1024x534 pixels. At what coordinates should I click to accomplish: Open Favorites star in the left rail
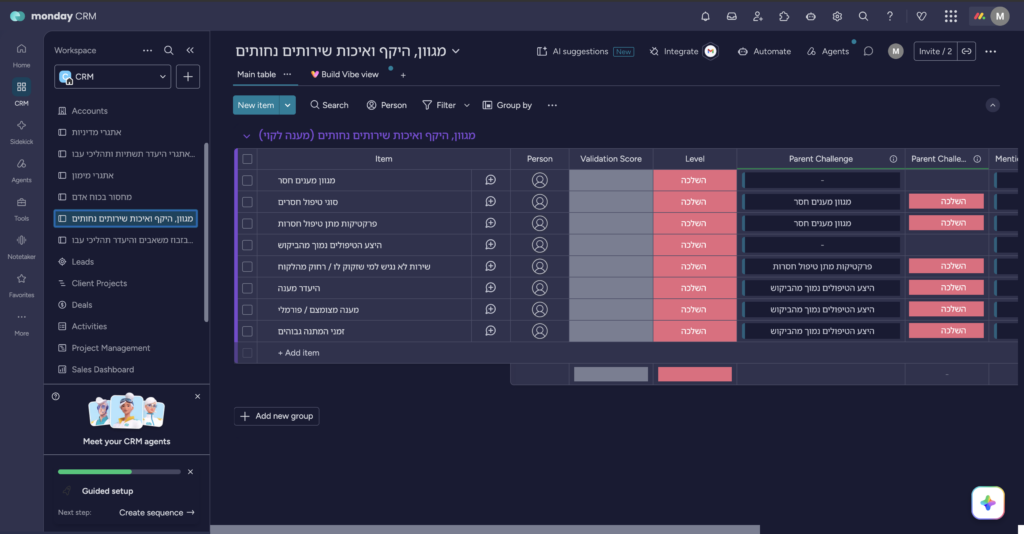click(22, 285)
